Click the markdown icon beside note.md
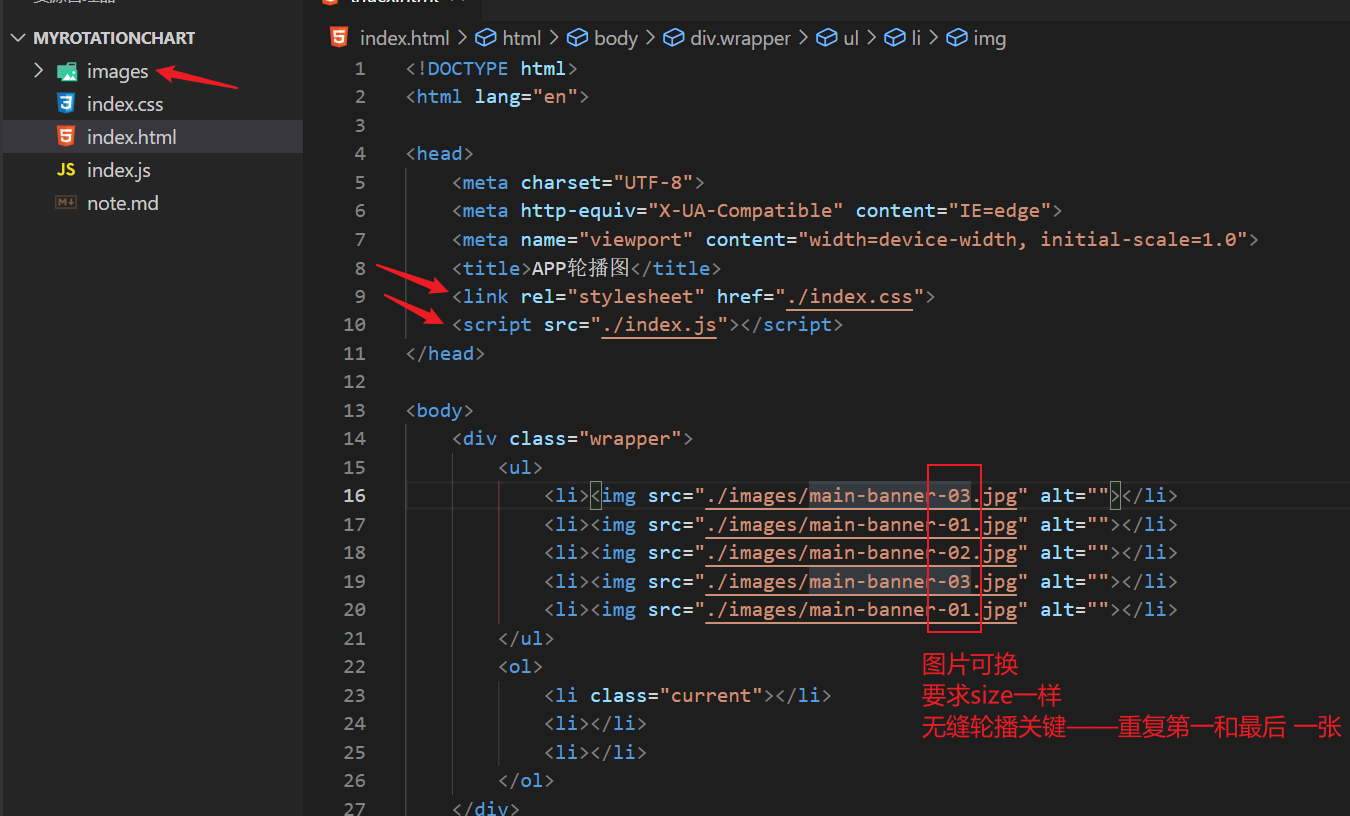The height and width of the screenshot is (816, 1350). [66, 203]
